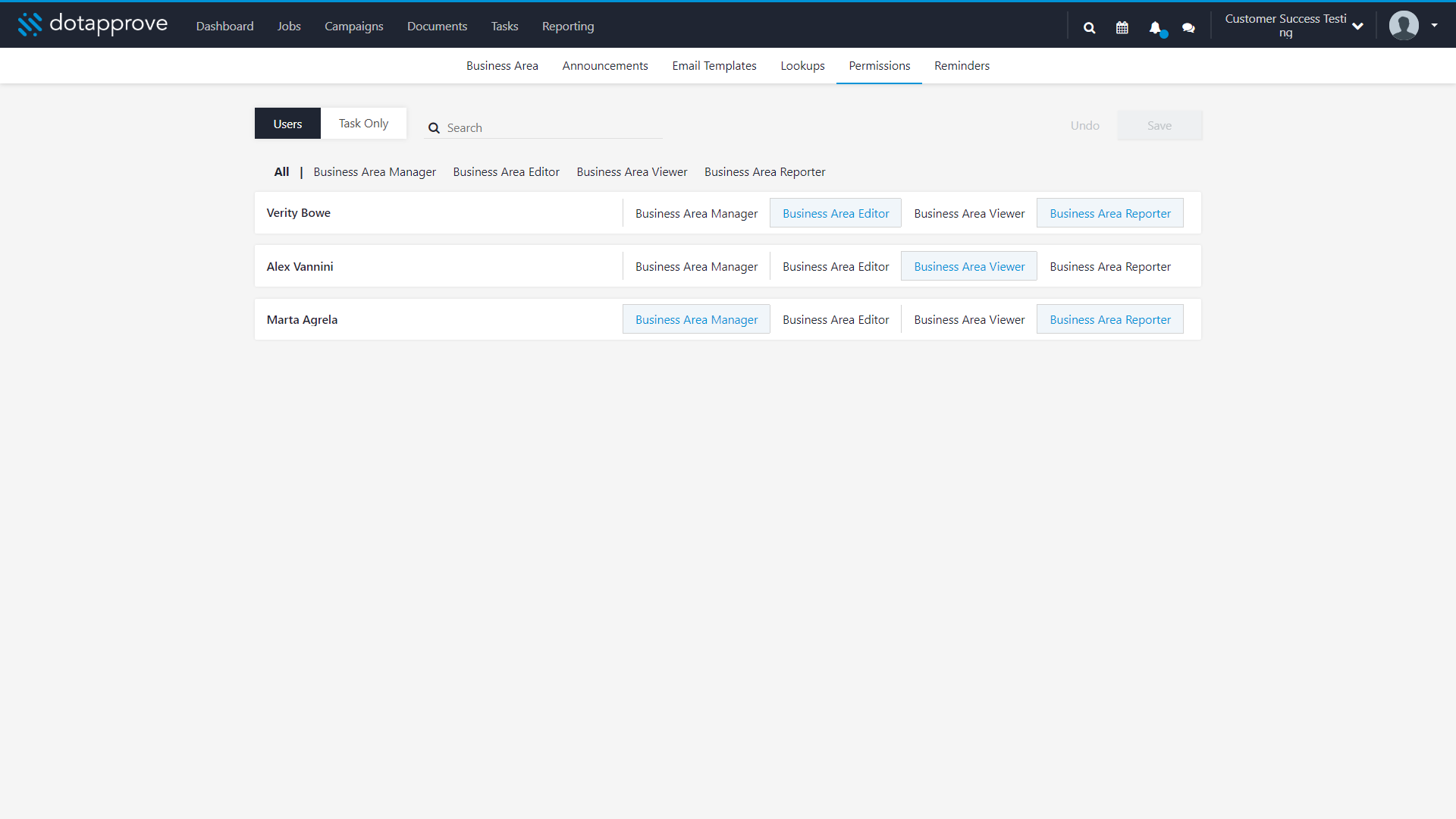Image resolution: width=1456 pixels, height=819 pixels.
Task: Click the name Verity Bowe
Action: click(x=298, y=213)
